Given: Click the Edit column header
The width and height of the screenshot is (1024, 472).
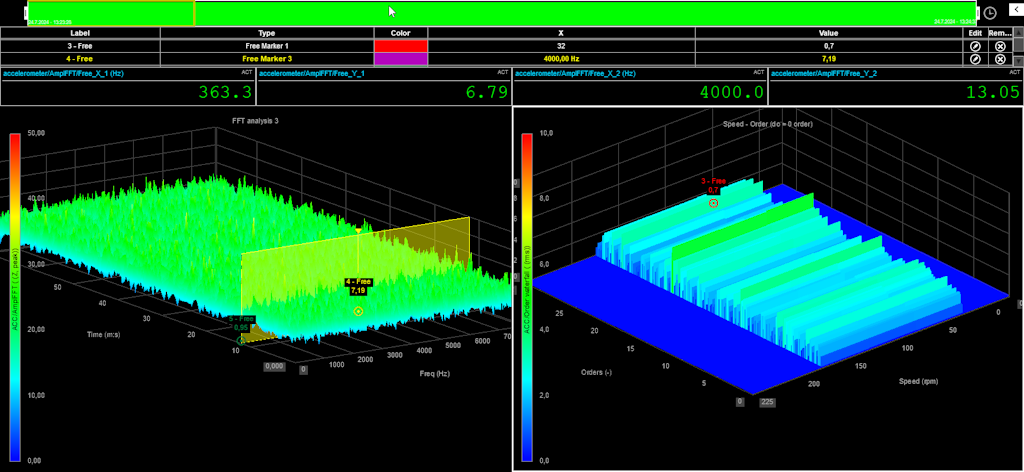Looking at the screenshot, I should click(974, 33).
